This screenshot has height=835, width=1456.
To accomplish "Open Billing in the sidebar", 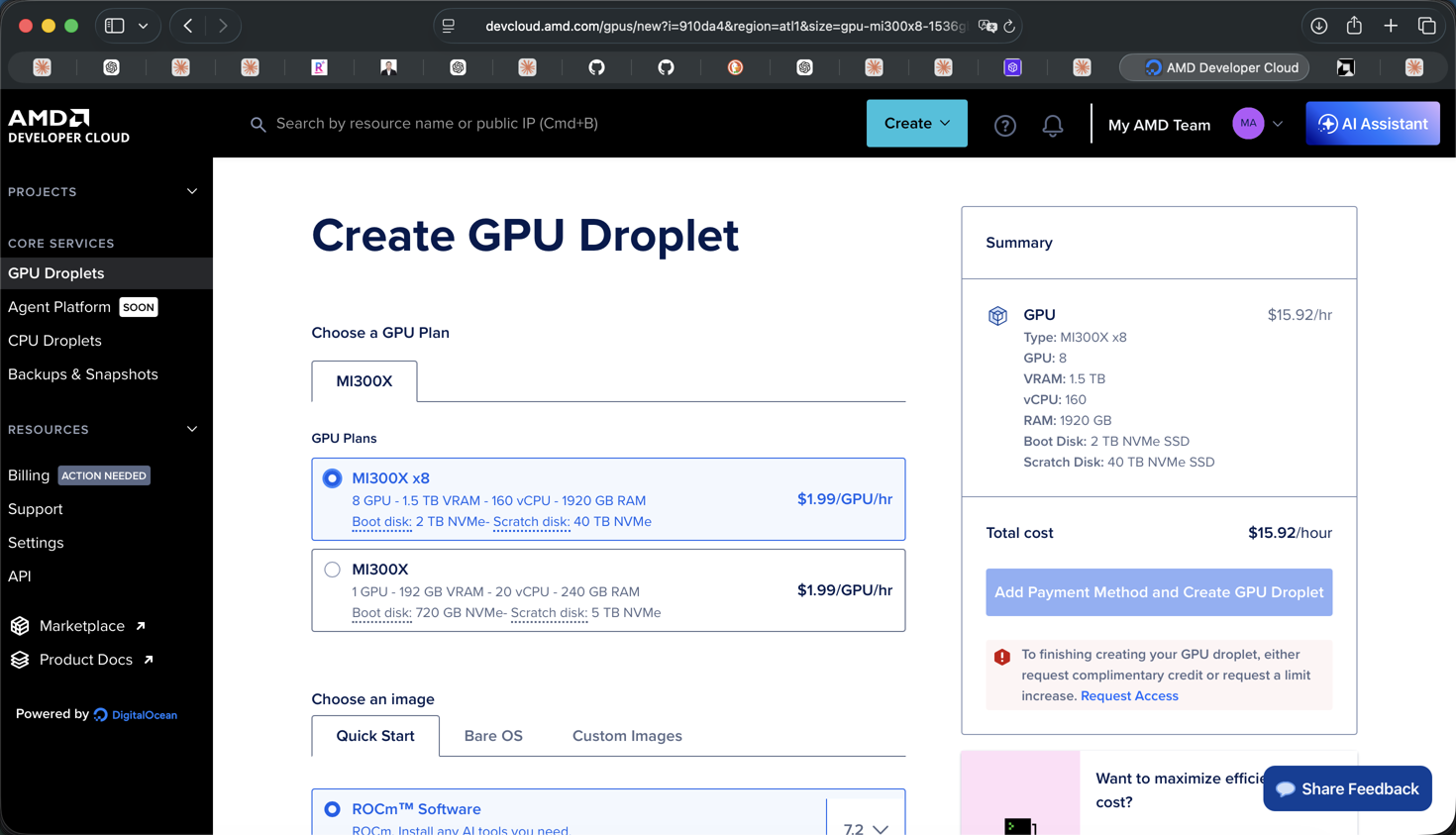I will (x=29, y=475).
